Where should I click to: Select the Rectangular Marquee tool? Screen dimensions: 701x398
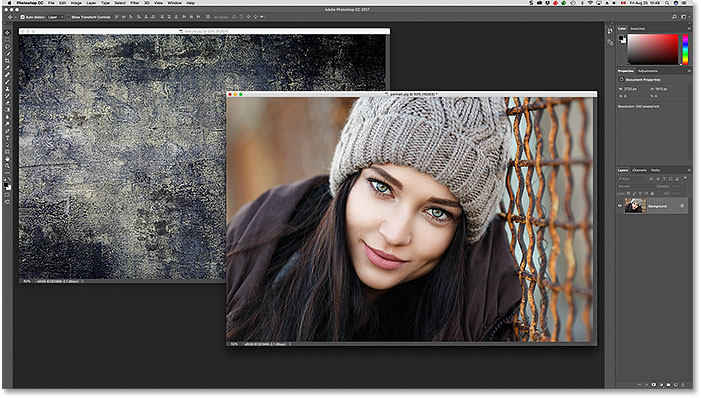click(7, 40)
